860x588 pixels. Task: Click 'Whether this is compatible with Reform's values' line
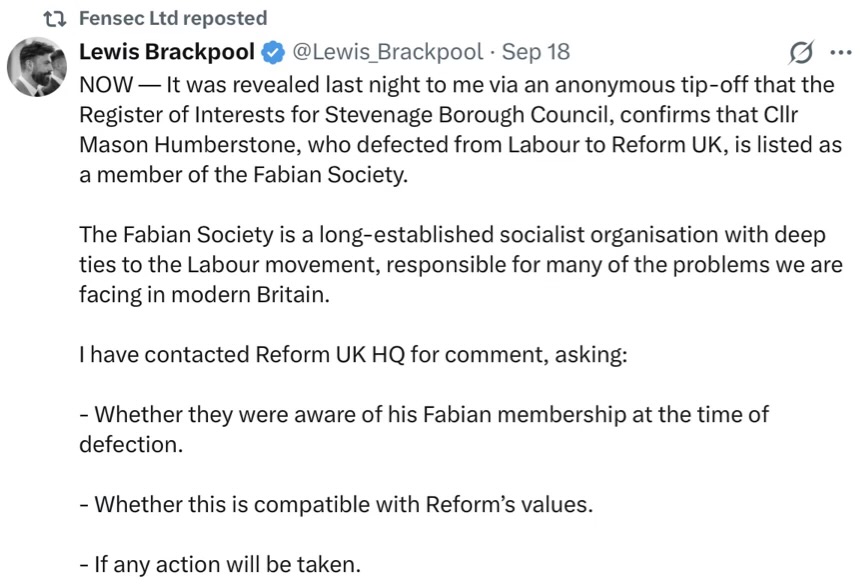(336, 504)
